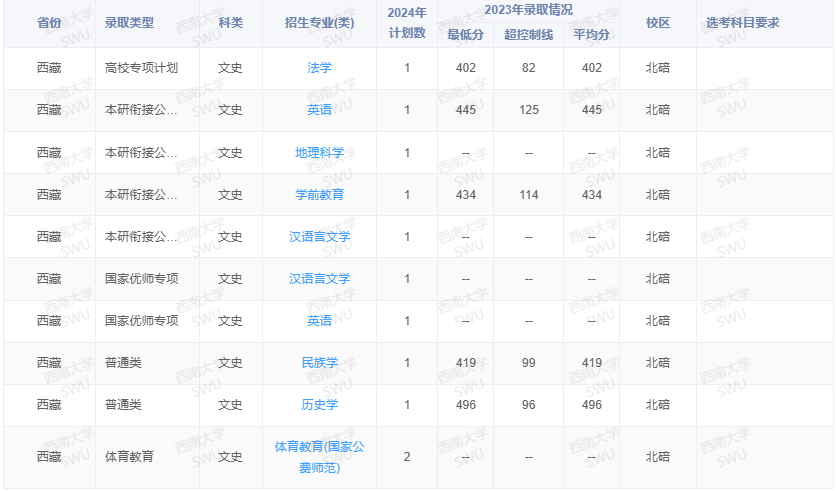Select the 超控制线 value 99 in 民族学 row
The image size is (836, 491).
[528, 363]
